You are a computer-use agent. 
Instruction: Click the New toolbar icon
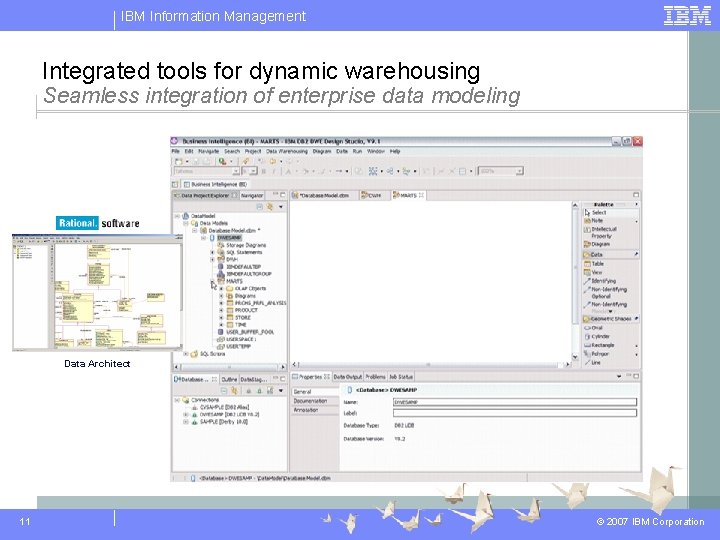(179, 161)
